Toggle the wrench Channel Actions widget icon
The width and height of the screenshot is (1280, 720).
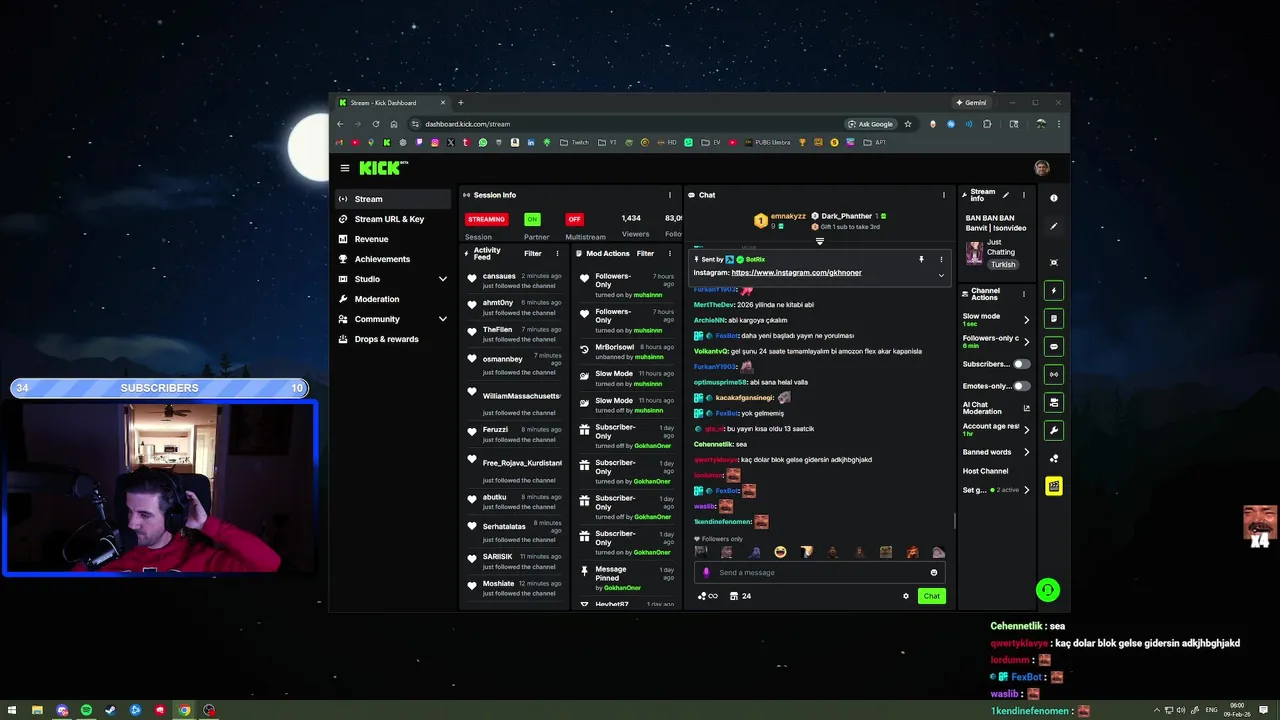tap(1054, 430)
